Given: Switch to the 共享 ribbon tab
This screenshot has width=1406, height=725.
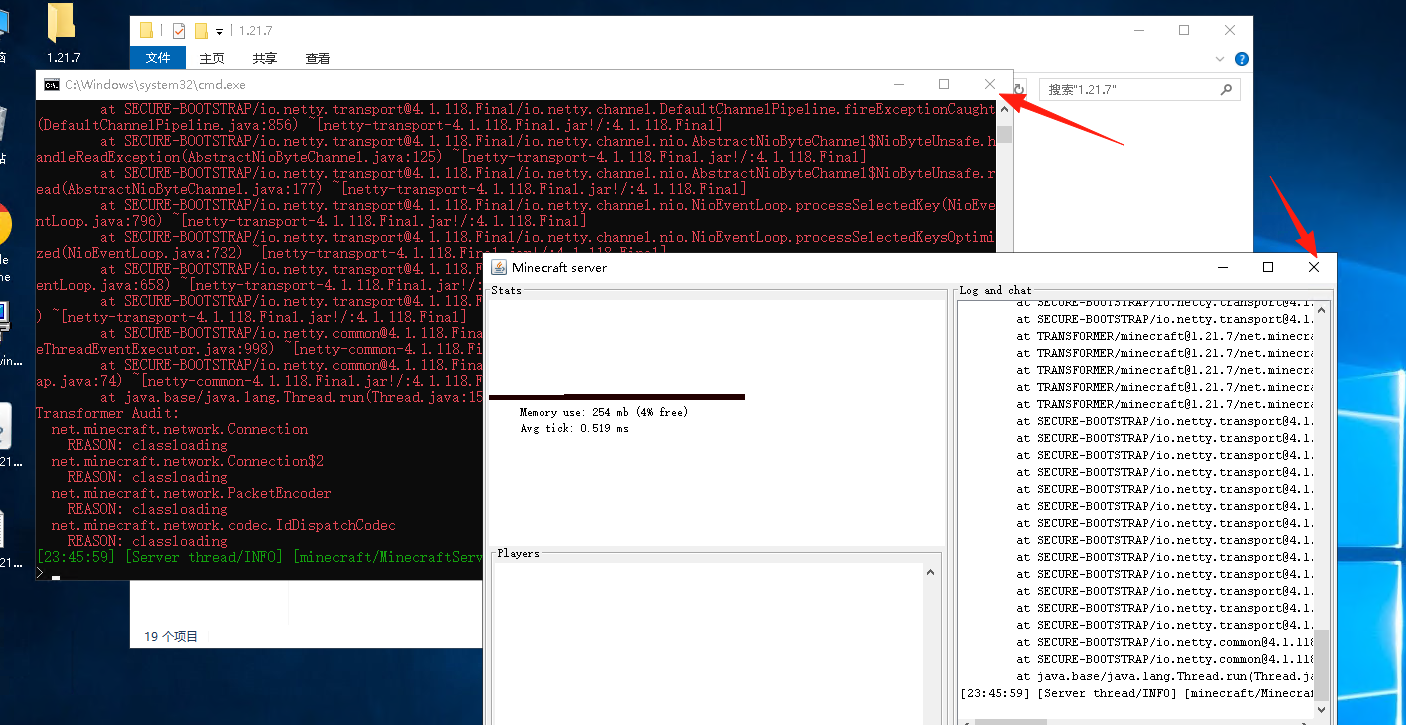Looking at the screenshot, I should coord(265,59).
